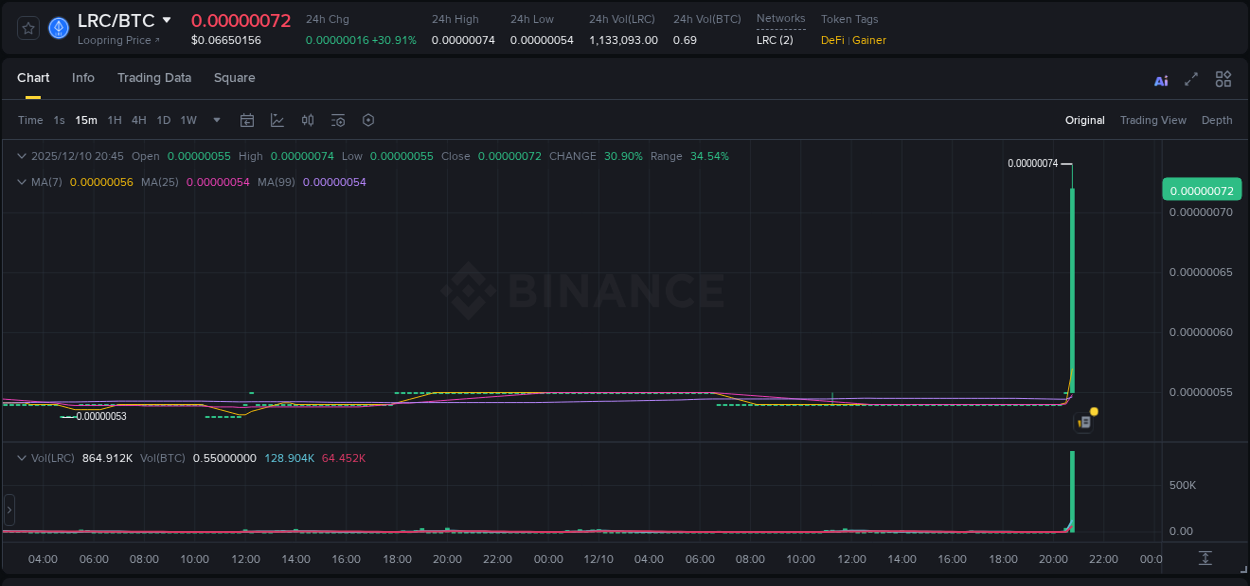Image resolution: width=1250 pixels, height=586 pixels.
Task: Expand chart to fullscreen with diagonal arrows icon
Action: point(1192,79)
